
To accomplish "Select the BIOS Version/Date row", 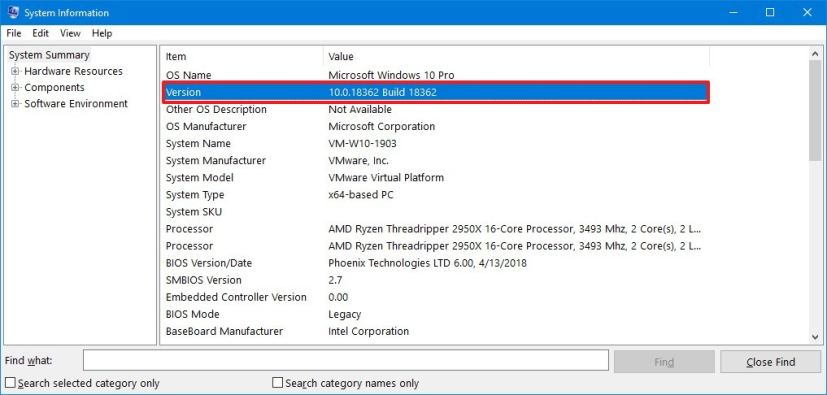I will [x=435, y=263].
